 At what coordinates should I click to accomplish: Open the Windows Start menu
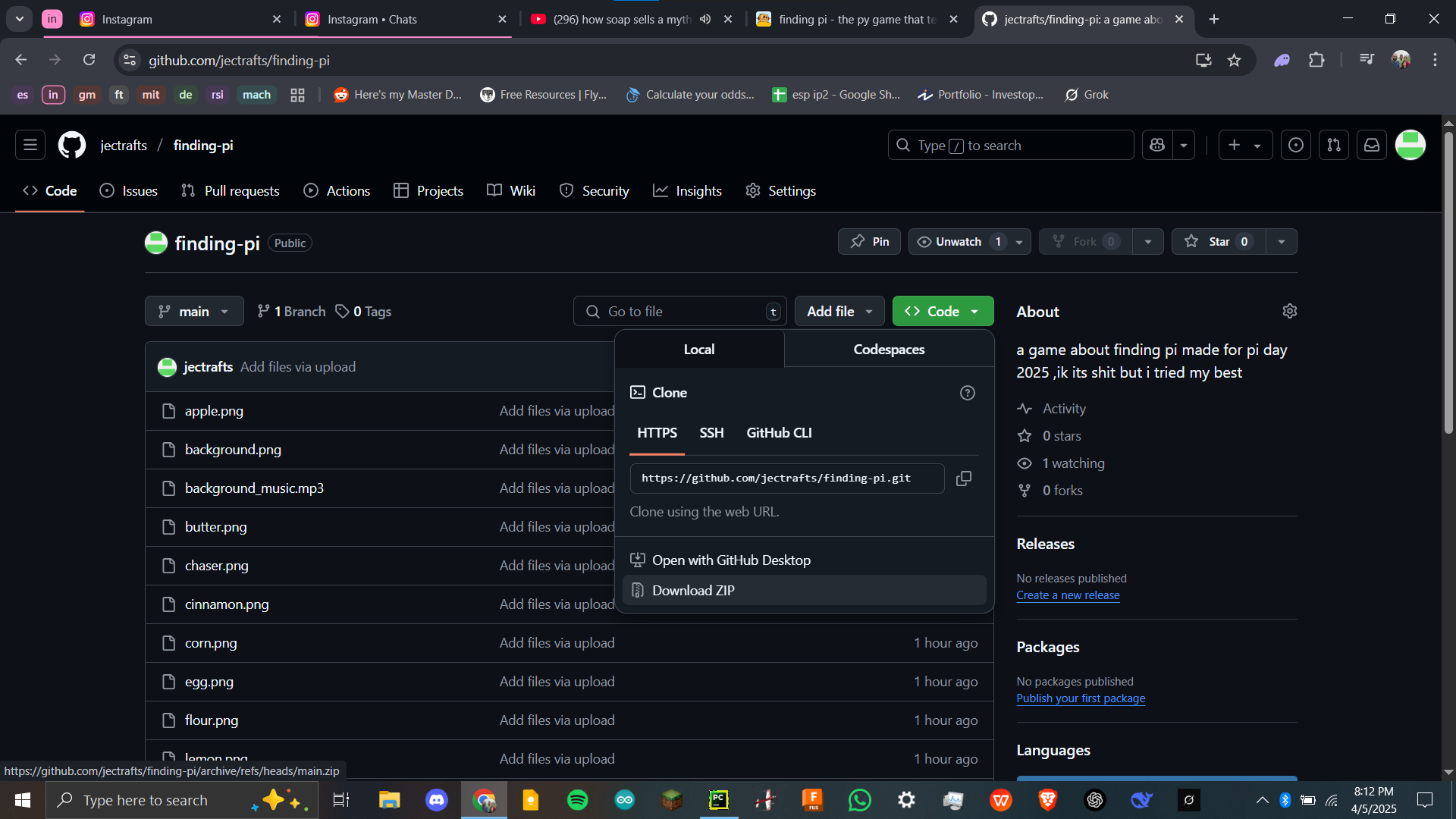[23, 800]
